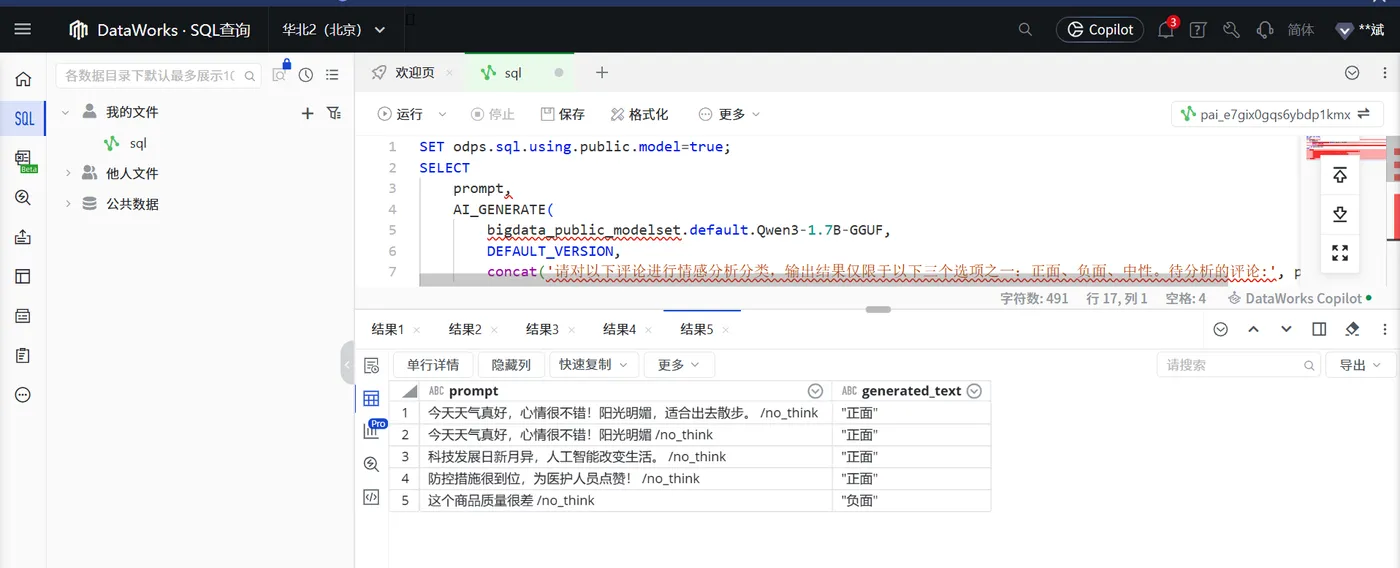
Task: Open the Pro chart view icon
Action: point(373,430)
